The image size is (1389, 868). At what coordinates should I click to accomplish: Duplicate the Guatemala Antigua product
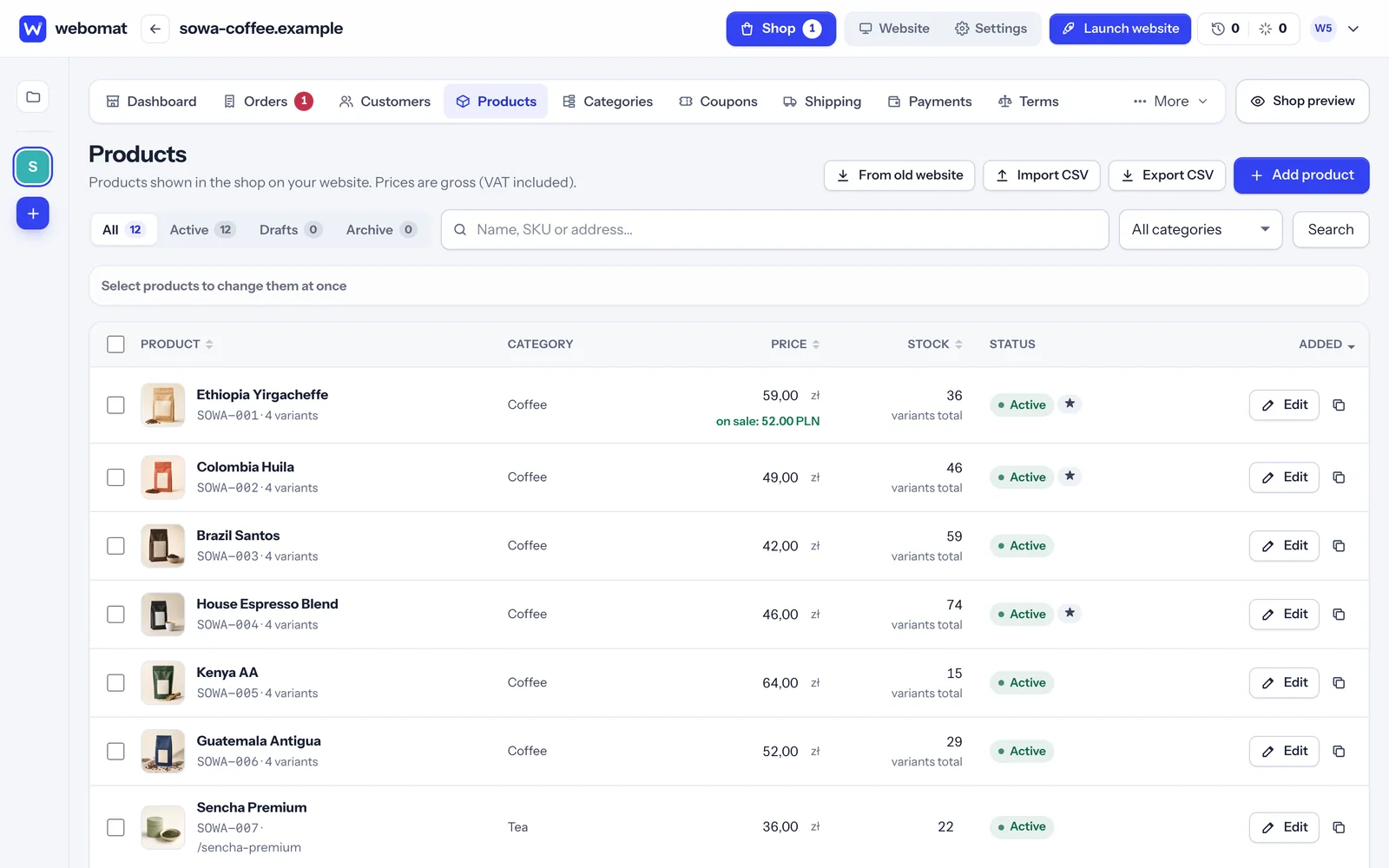[x=1339, y=752]
